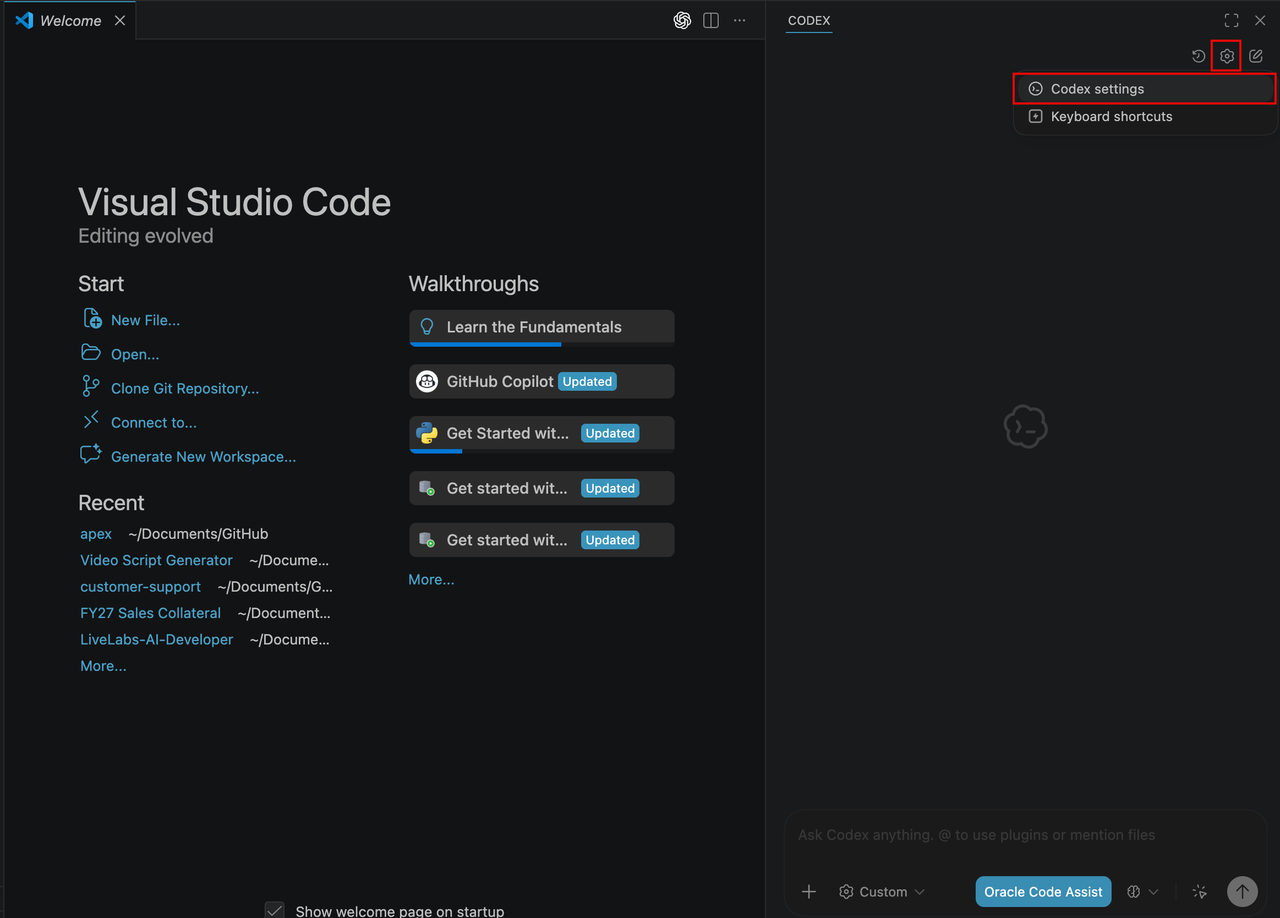Click the Oracle Code Assist button
The image size is (1280, 918).
(x=1043, y=892)
